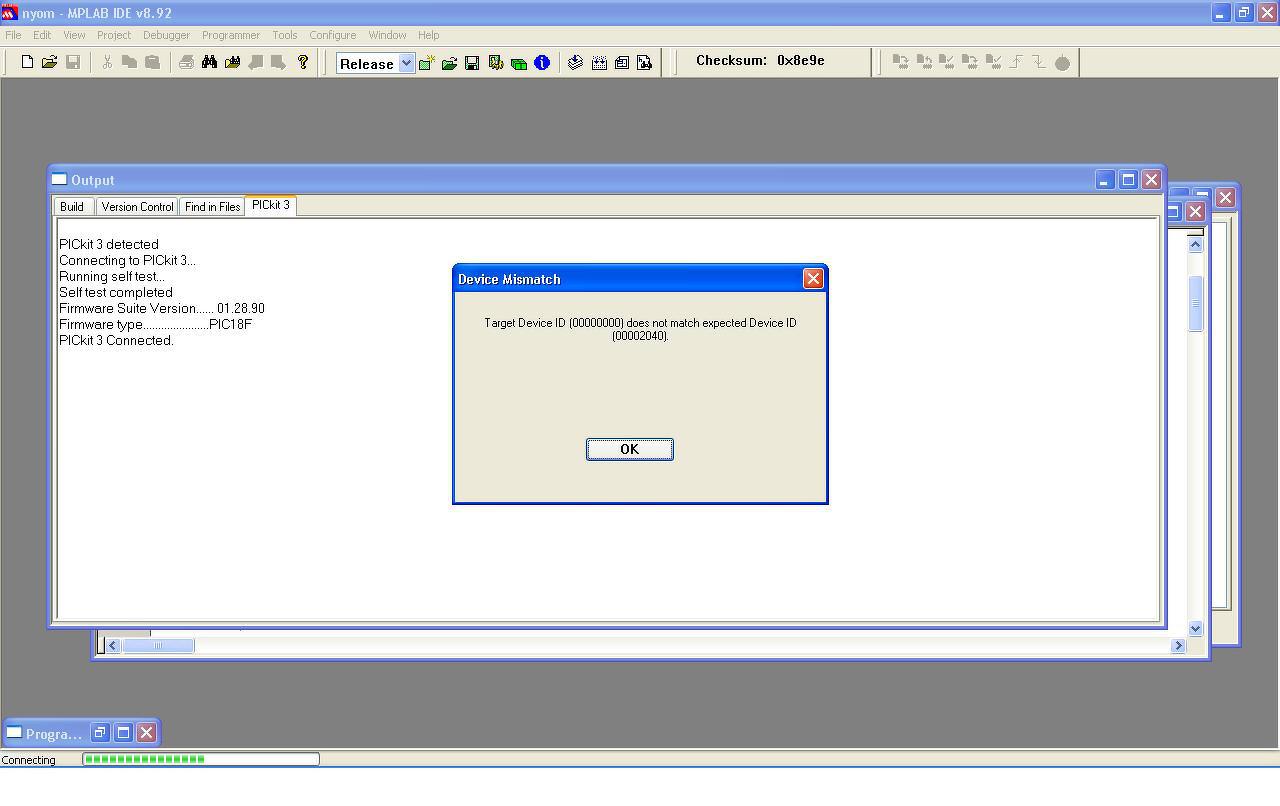Click the Copy icon in toolbar
1280x806 pixels.
(129, 62)
